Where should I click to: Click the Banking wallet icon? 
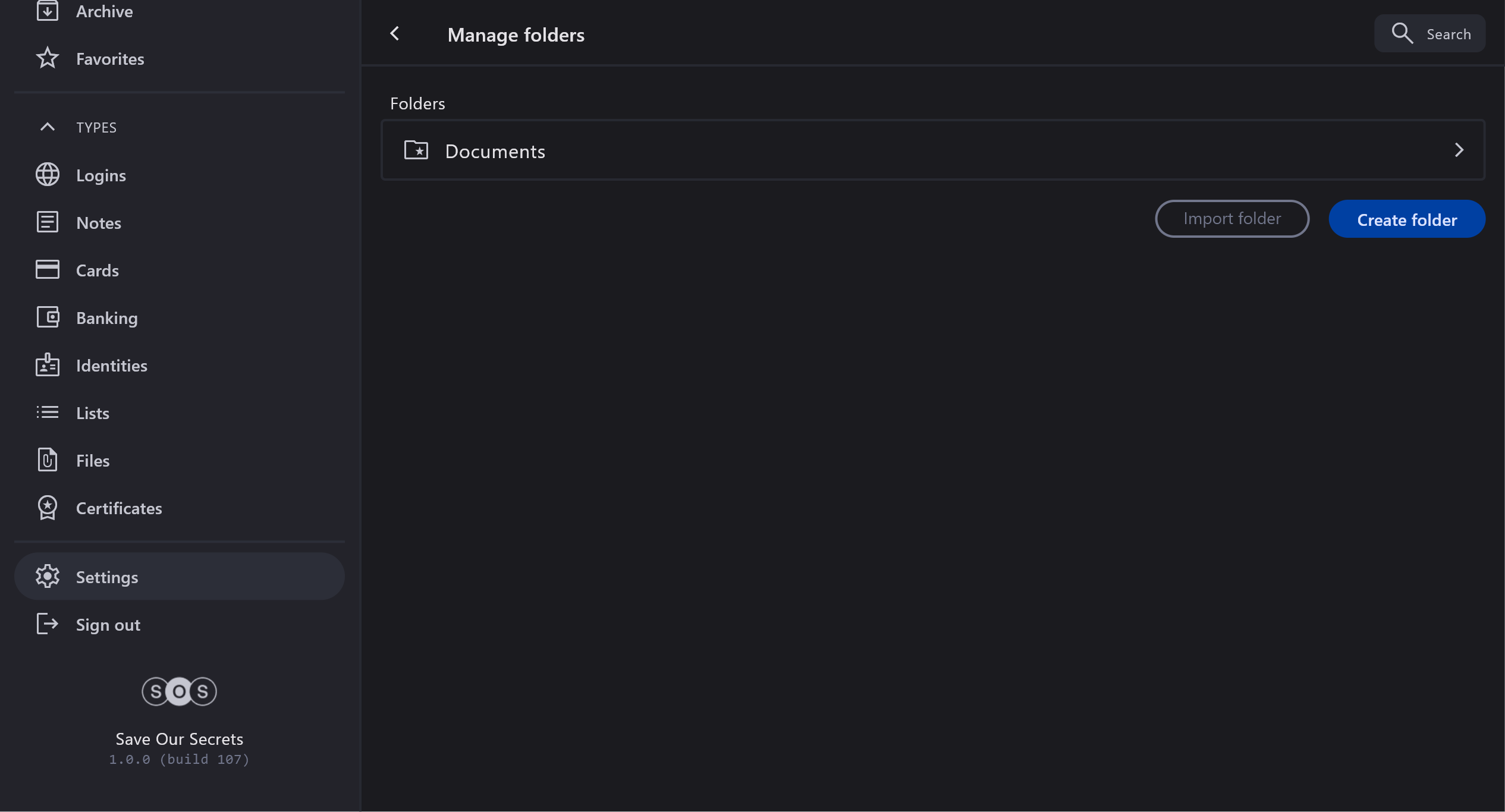click(x=48, y=317)
